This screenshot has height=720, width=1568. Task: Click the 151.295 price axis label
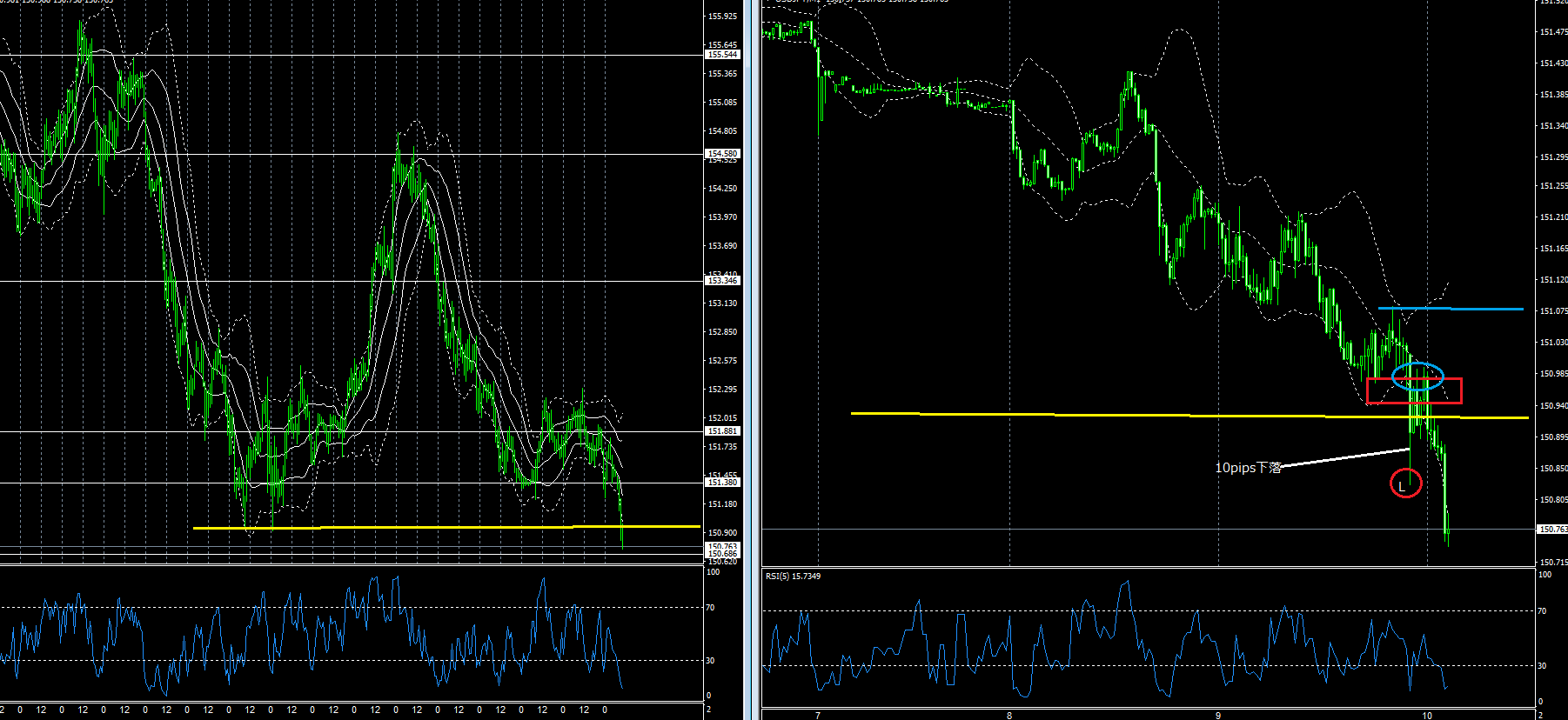point(1554,157)
